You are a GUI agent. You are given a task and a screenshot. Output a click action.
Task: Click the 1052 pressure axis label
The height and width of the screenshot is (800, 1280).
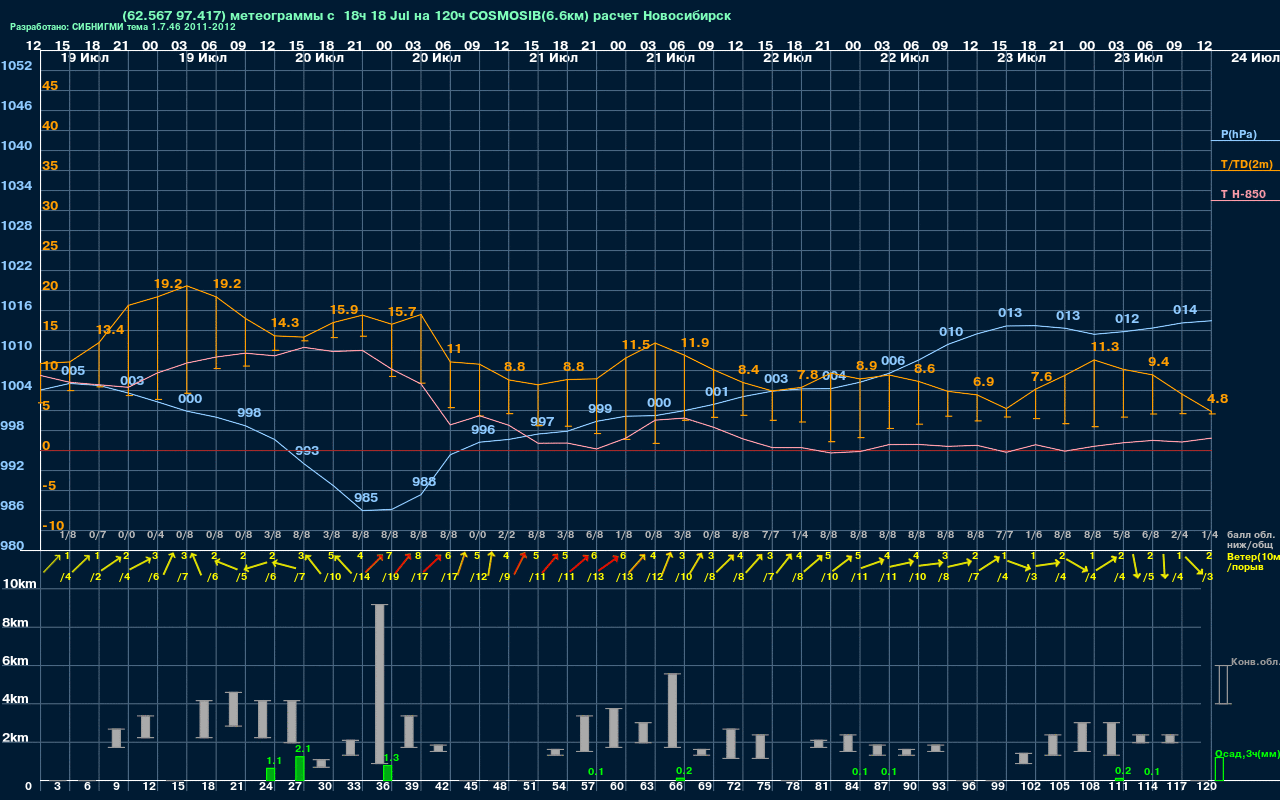pyautogui.click(x=16, y=66)
